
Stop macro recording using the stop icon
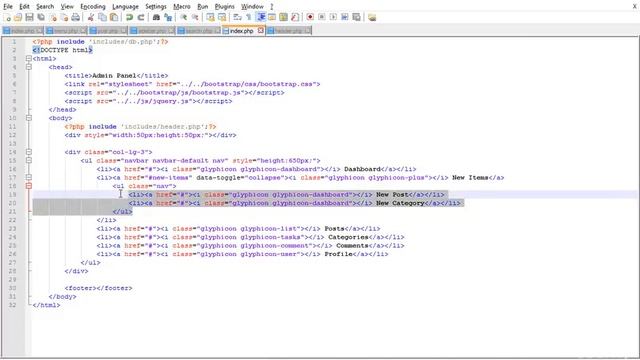(322, 17)
